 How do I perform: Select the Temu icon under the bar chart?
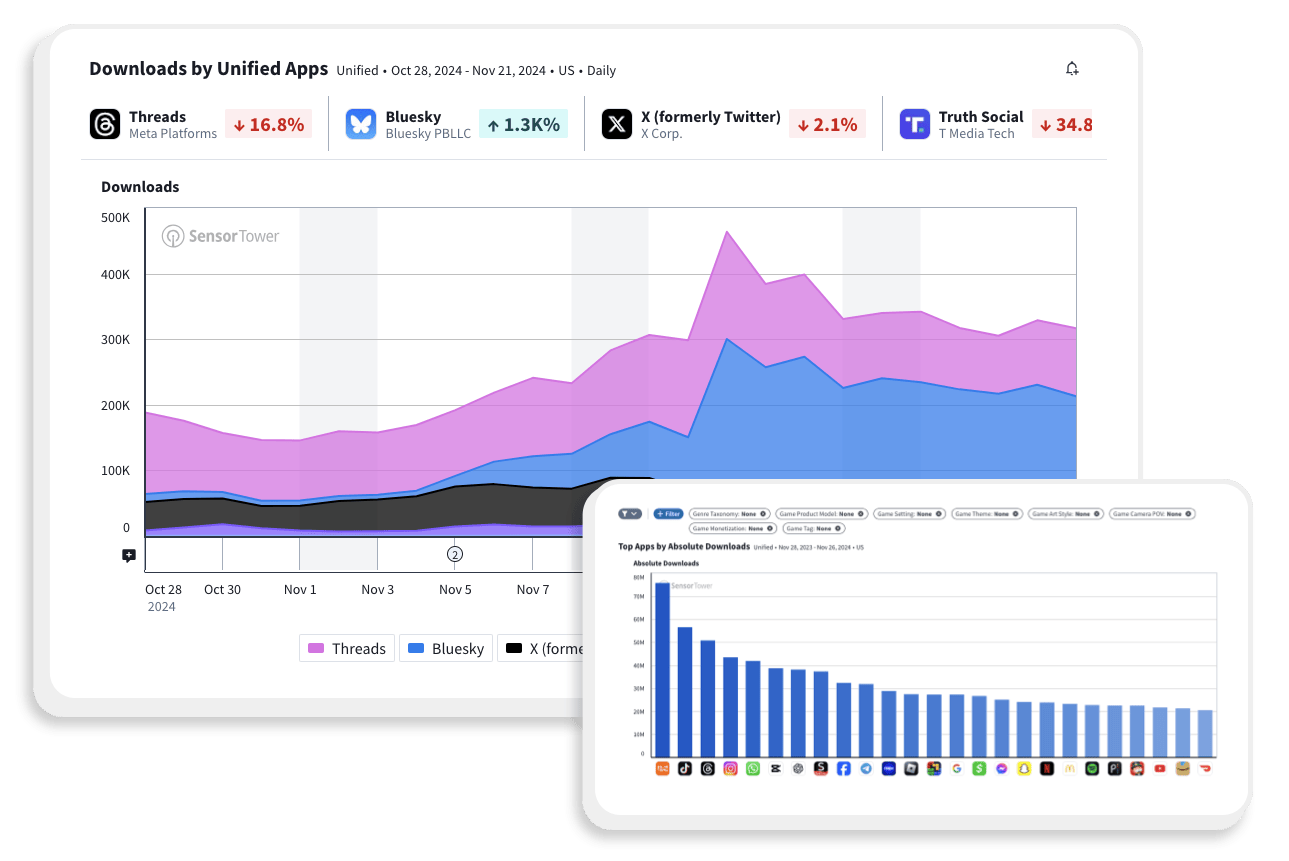coord(662,769)
